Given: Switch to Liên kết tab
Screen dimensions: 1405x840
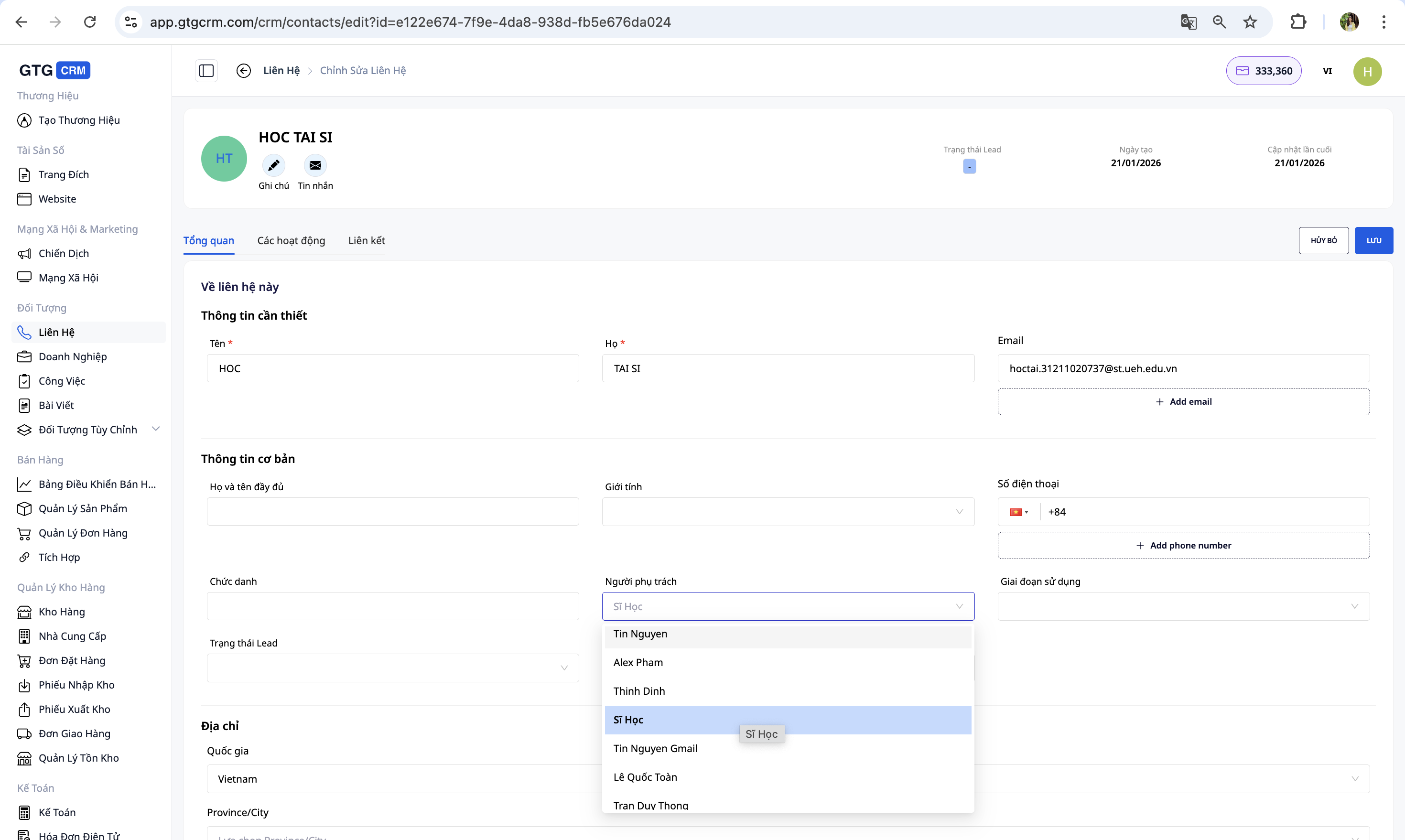Looking at the screenshot, I should [366, 240].
